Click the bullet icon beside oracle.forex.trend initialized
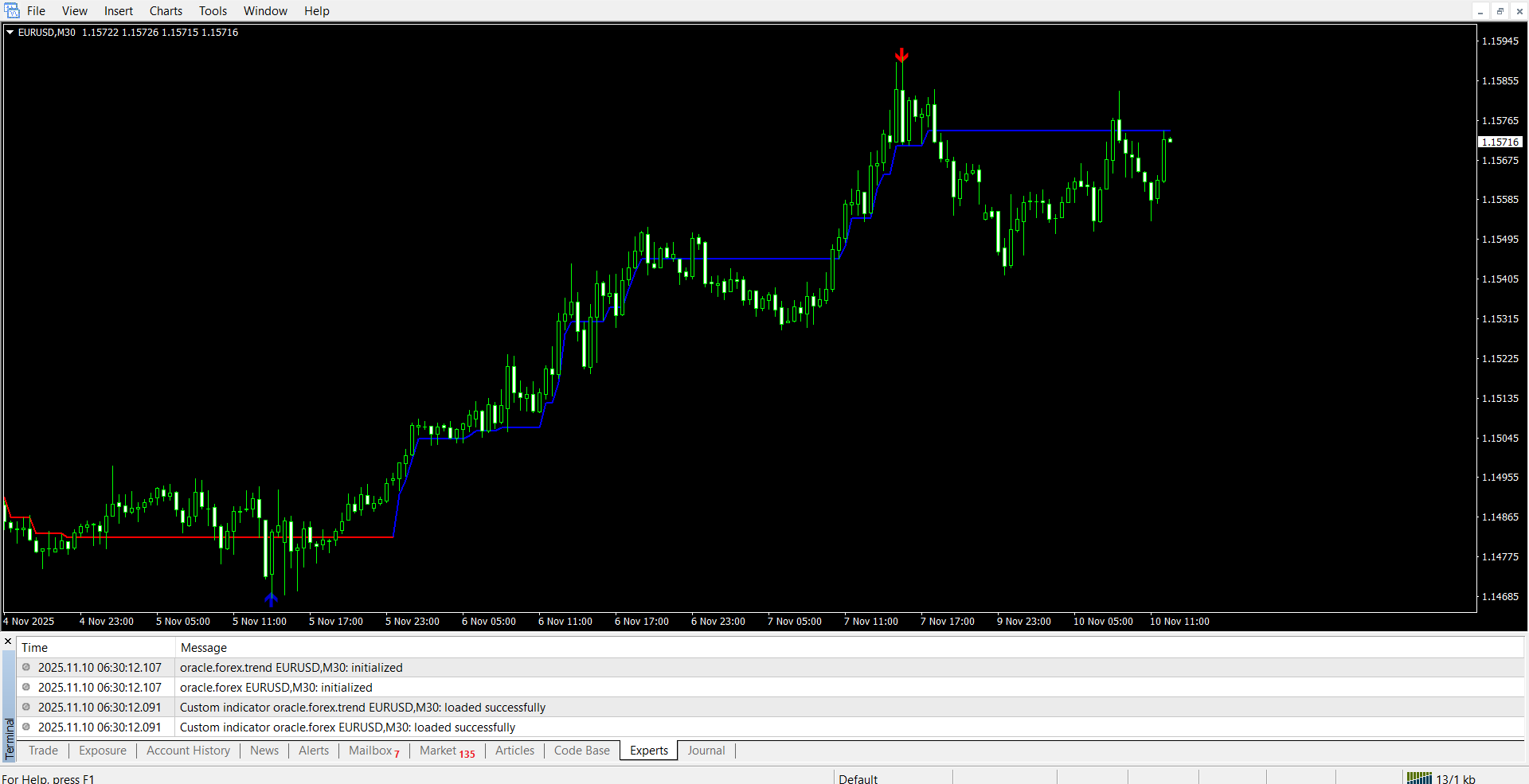The image size is (1529, 784). 26,668
